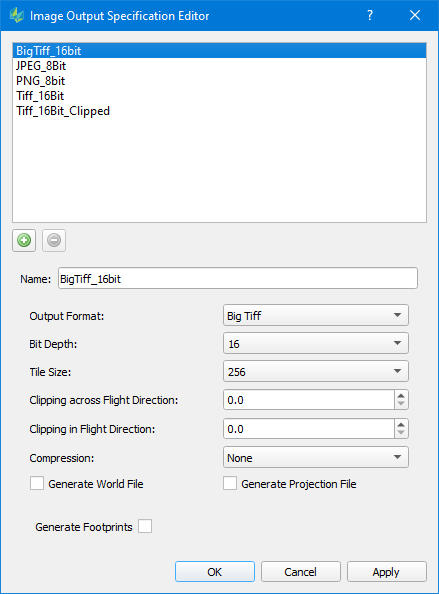439x594 pixels.
Task: Expand the Tile Size dropdown
Action: point(316,371)
